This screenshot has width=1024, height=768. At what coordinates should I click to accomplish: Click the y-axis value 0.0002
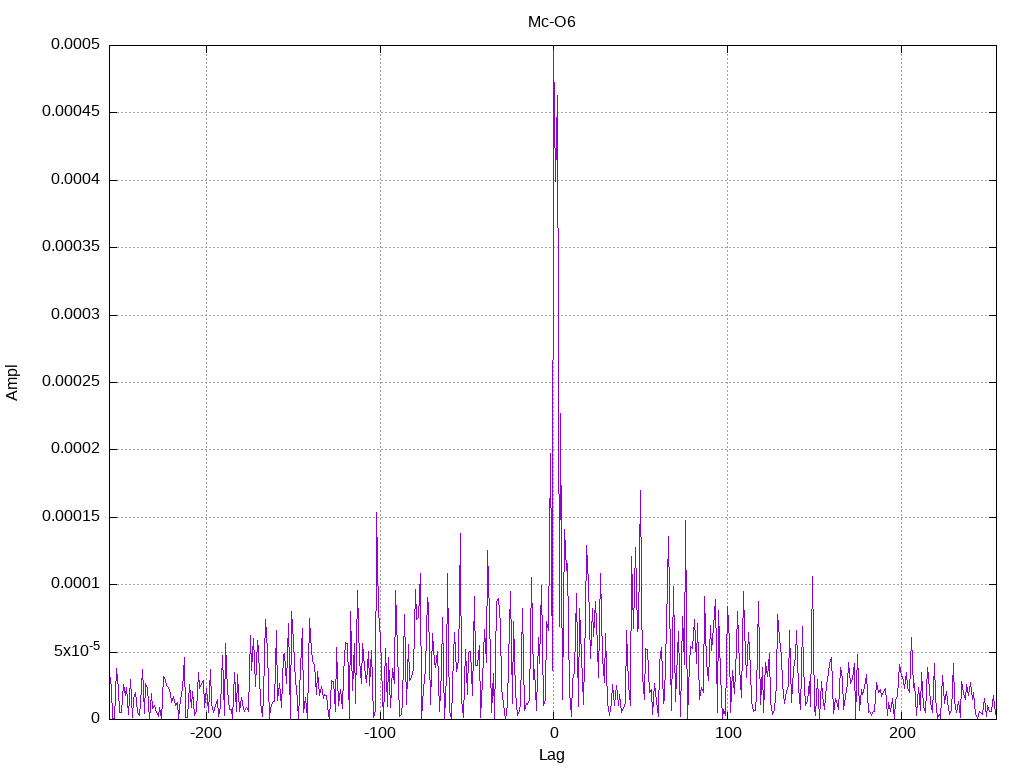[76, 449]
